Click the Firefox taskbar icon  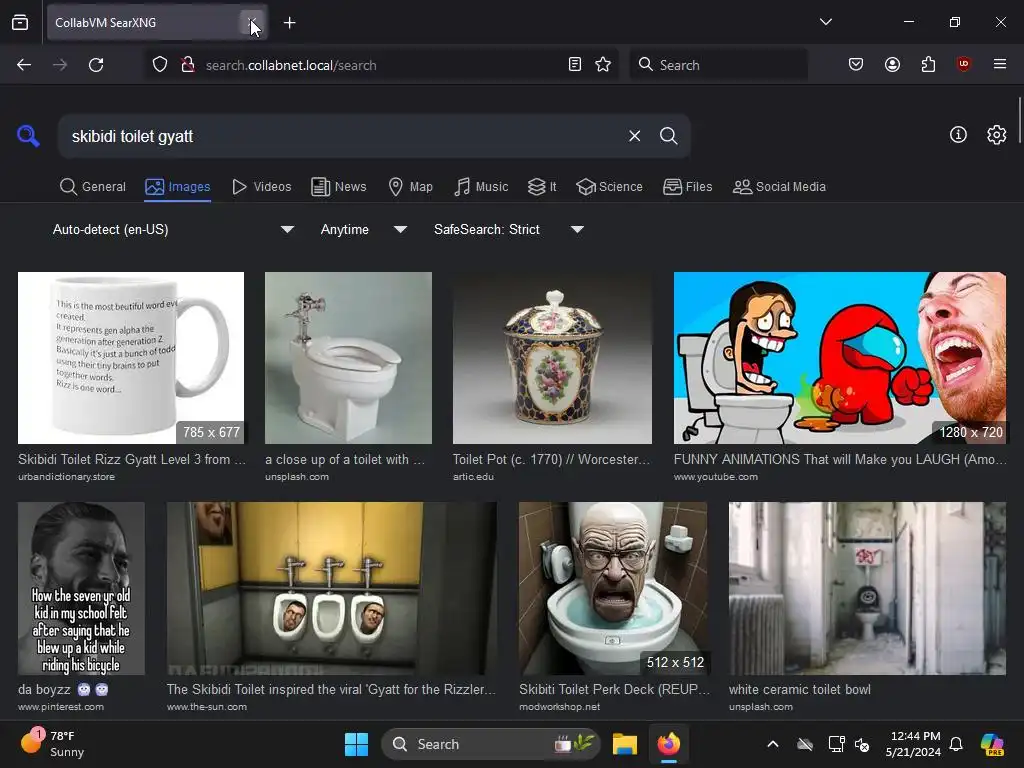pyautogui.click(x=668, y=744)
